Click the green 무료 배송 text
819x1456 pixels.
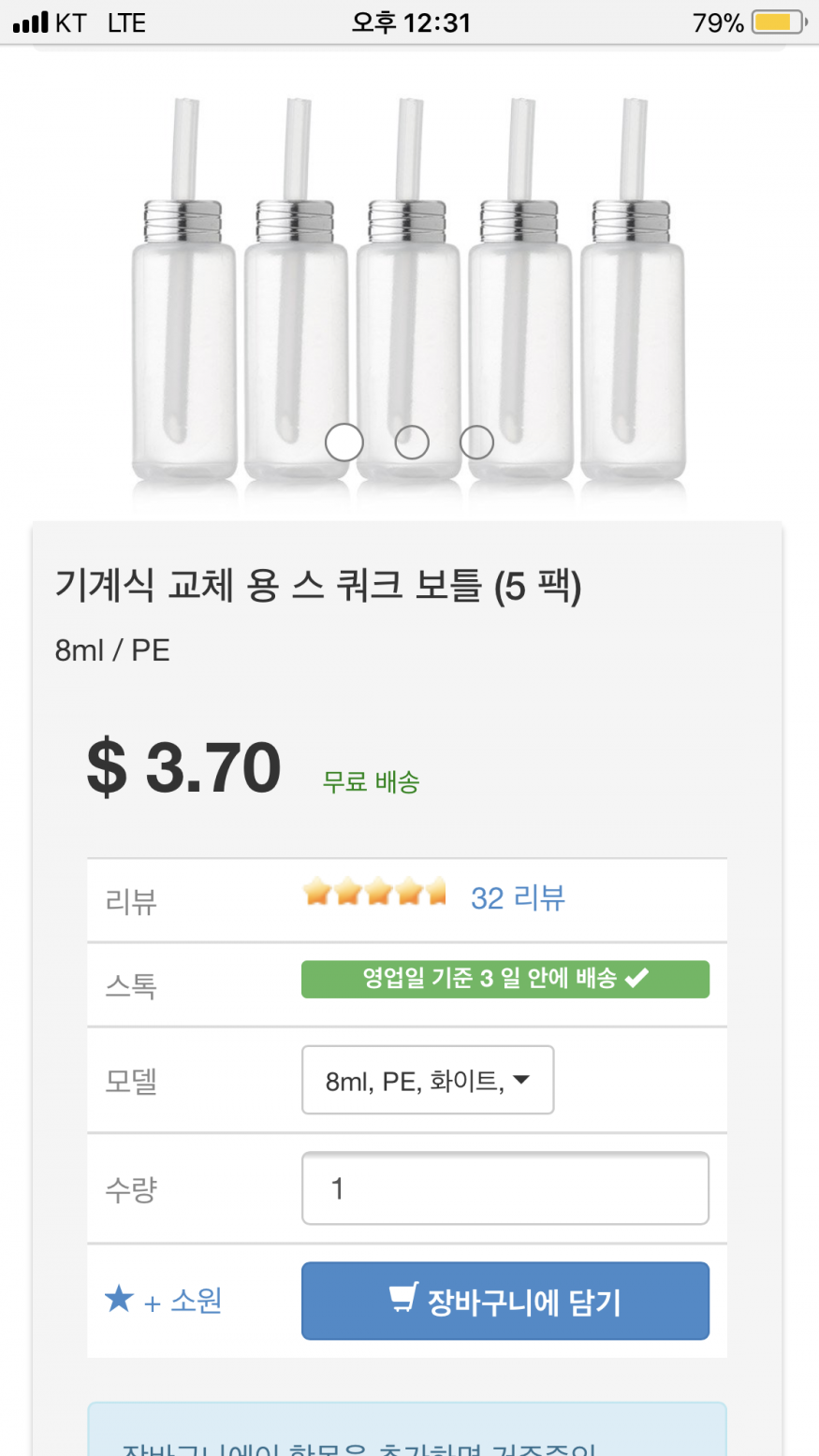371,782
